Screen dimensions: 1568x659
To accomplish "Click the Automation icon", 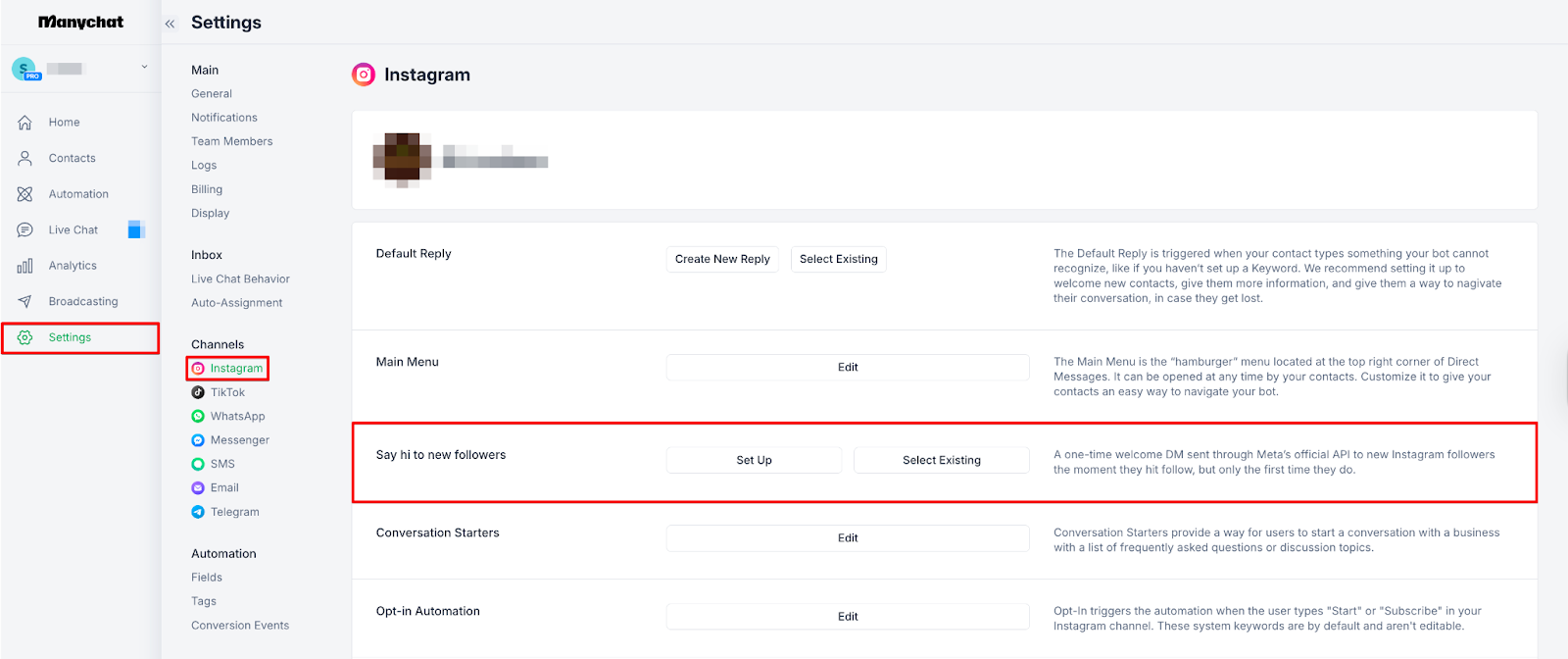I will [x=25, y=194].
